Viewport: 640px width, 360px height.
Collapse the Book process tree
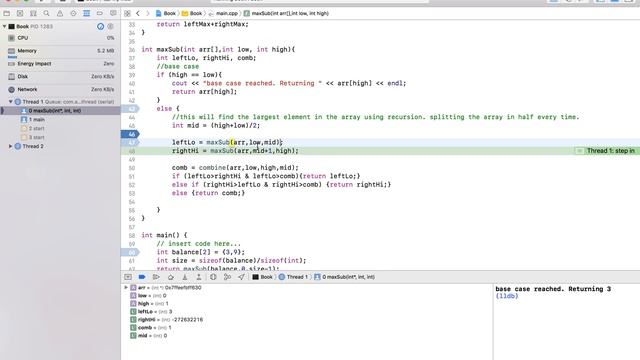coord(4,26)
